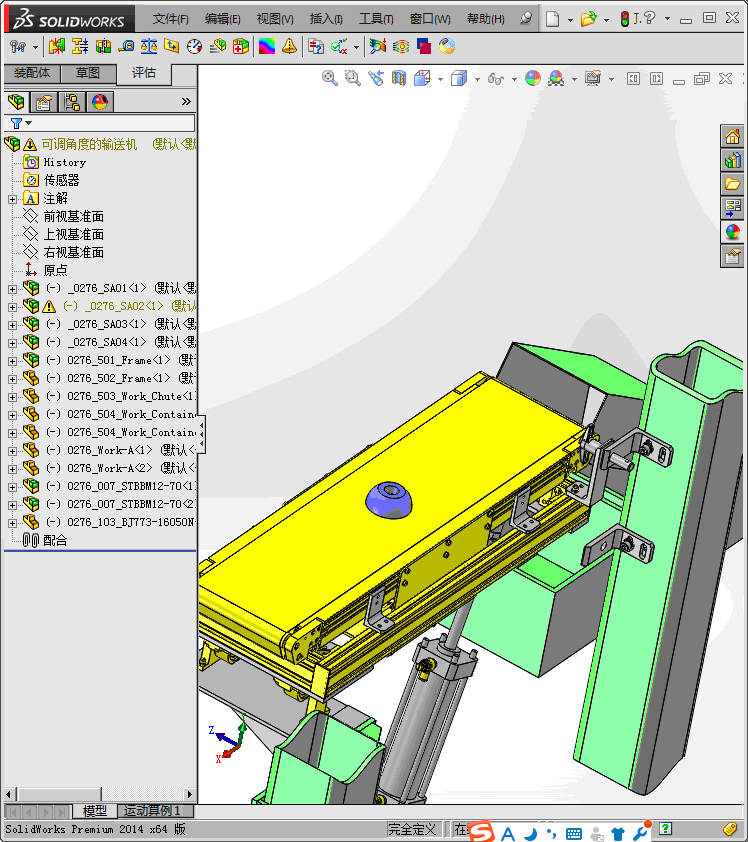
Task: Launch the rainbow Curvature display icon
Action: point(266,47)
